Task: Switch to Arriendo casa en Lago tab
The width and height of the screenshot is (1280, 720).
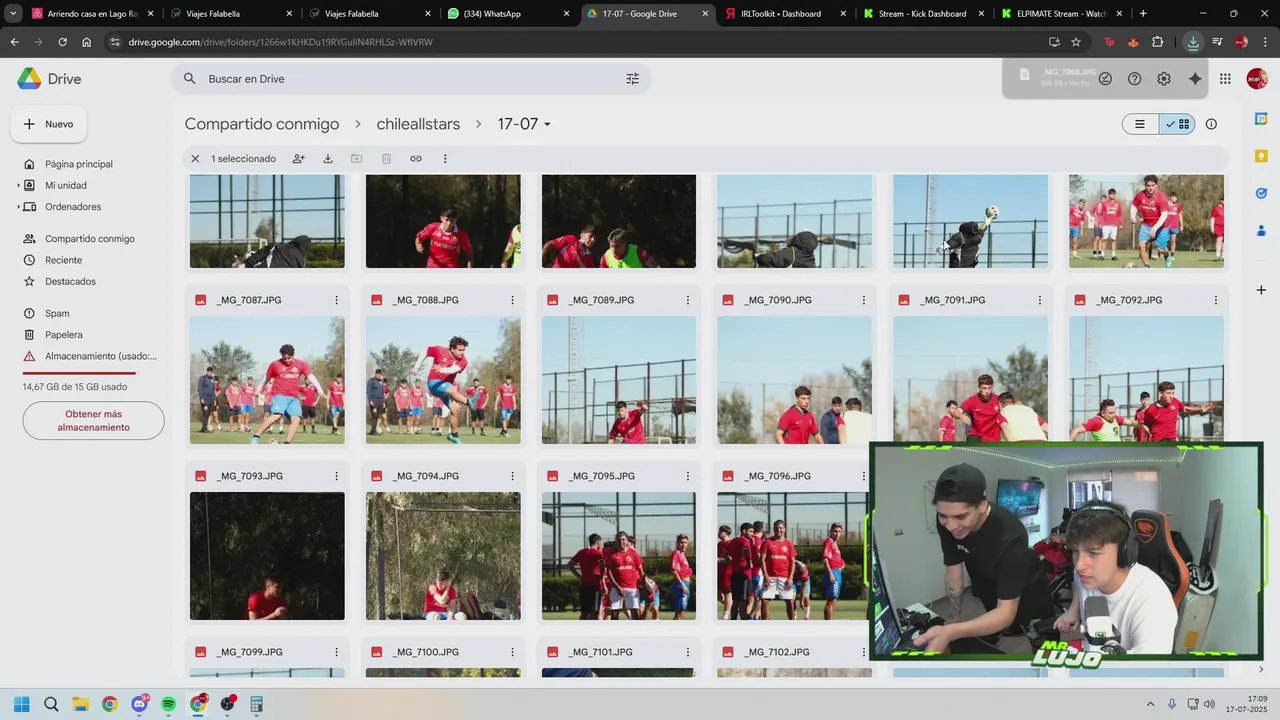Action: (x=90, y=14)
